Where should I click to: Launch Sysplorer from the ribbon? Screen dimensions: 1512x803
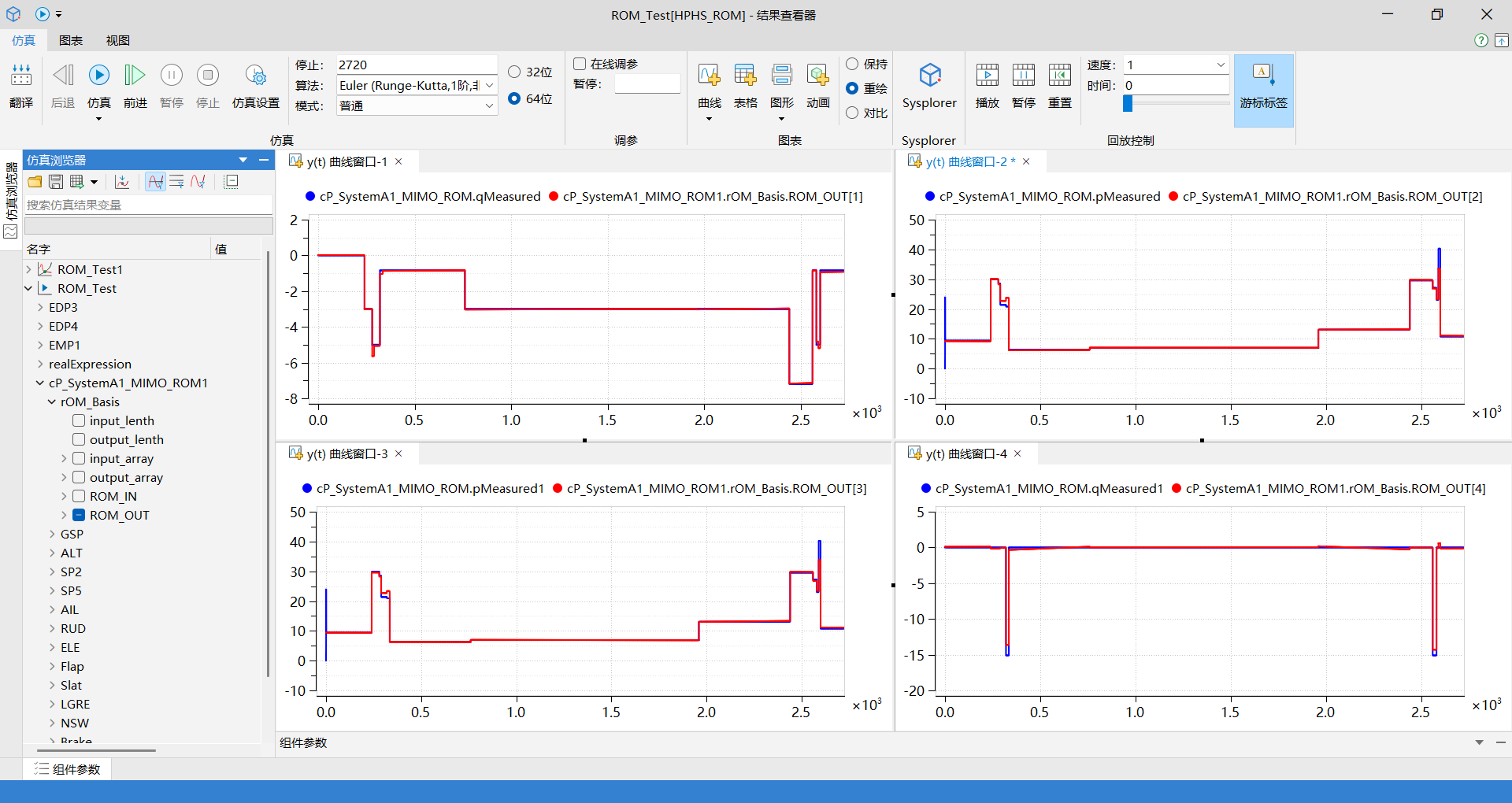tap(929, 76)
